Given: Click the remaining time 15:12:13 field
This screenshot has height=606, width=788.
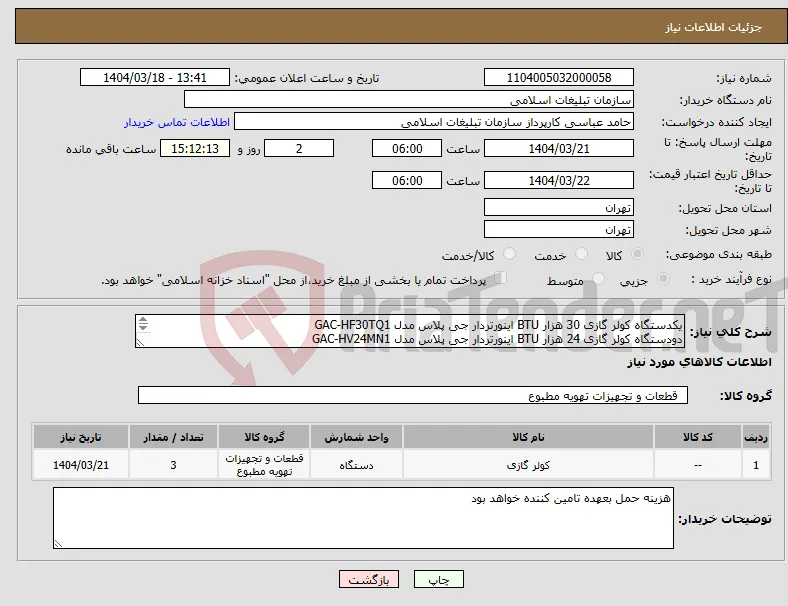Looking at the screenshot, I should tap(195, 149).
